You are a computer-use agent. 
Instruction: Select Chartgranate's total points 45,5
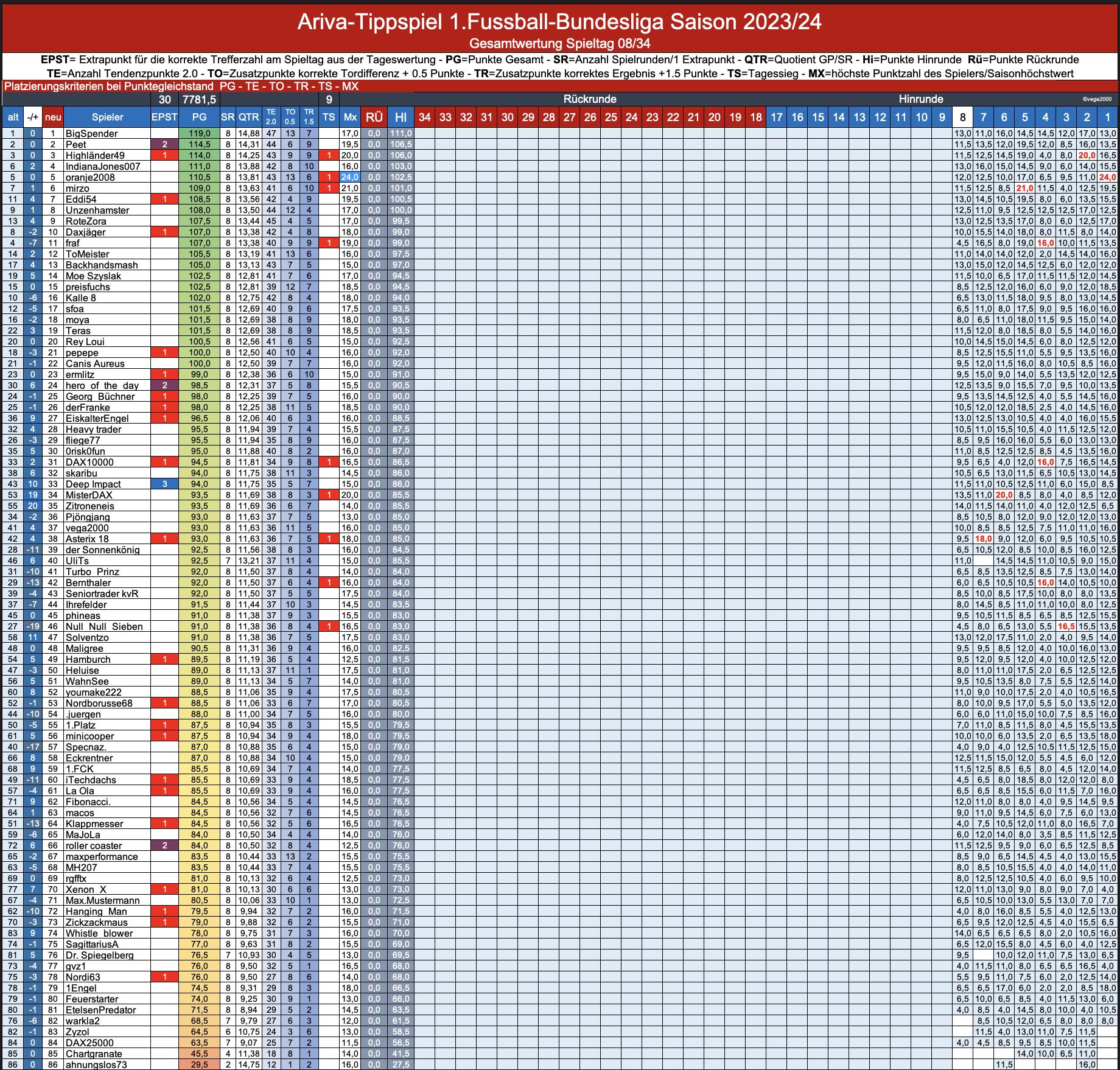point(199,1054)
